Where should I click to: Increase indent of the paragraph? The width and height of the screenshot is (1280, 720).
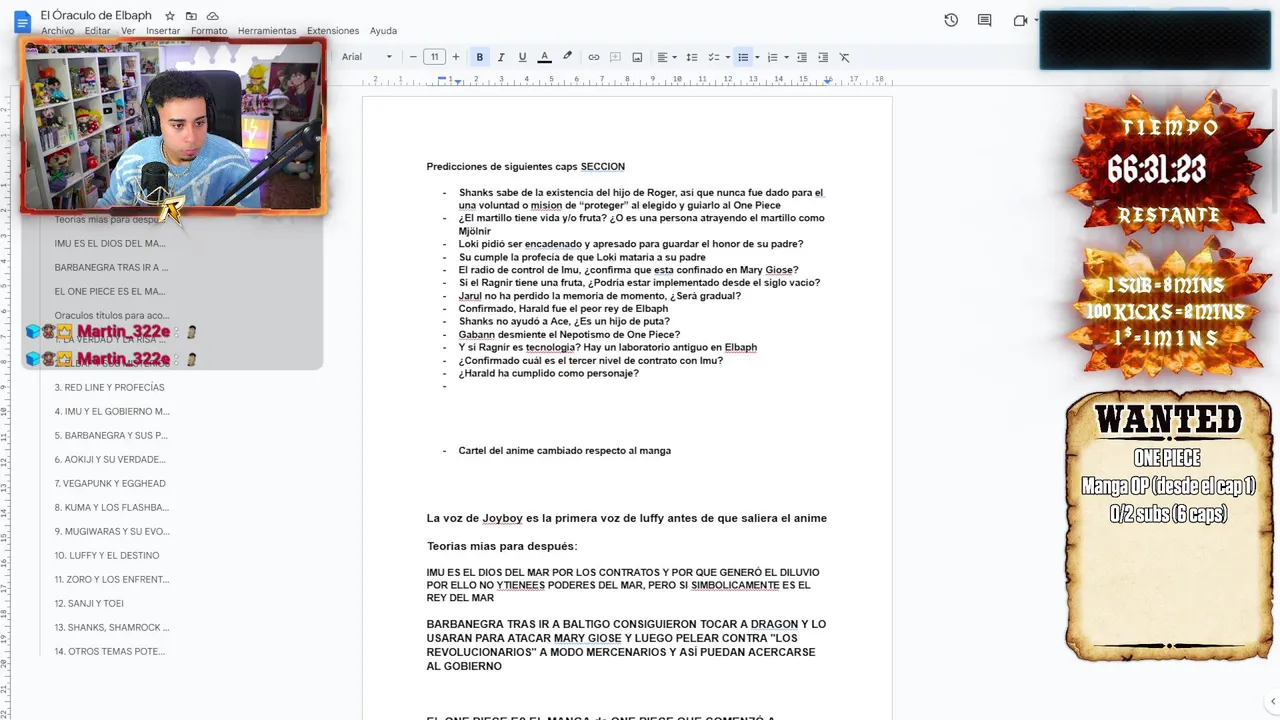[x=823, y=57]
